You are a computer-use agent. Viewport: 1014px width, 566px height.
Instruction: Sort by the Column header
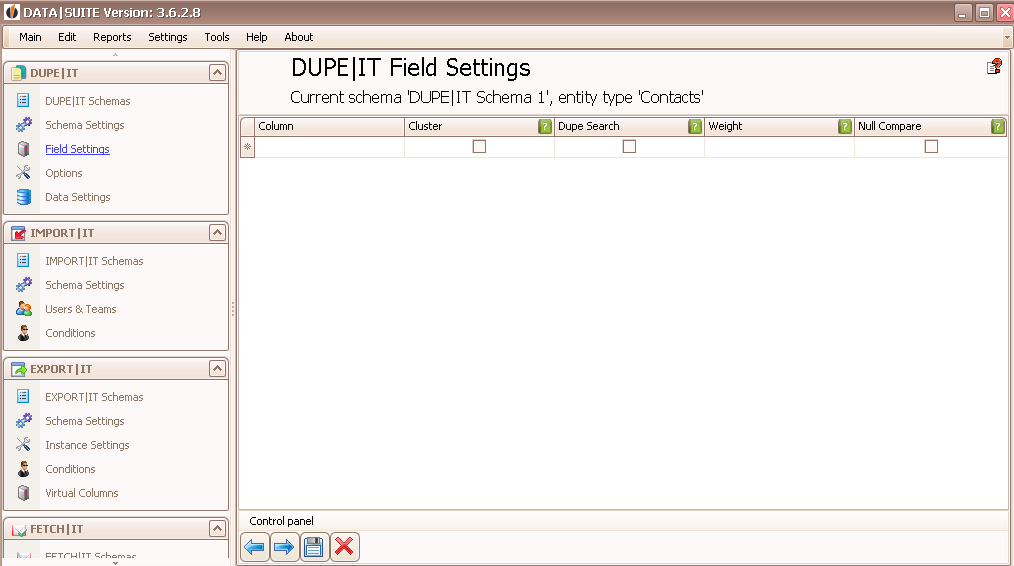pos(330,126)
